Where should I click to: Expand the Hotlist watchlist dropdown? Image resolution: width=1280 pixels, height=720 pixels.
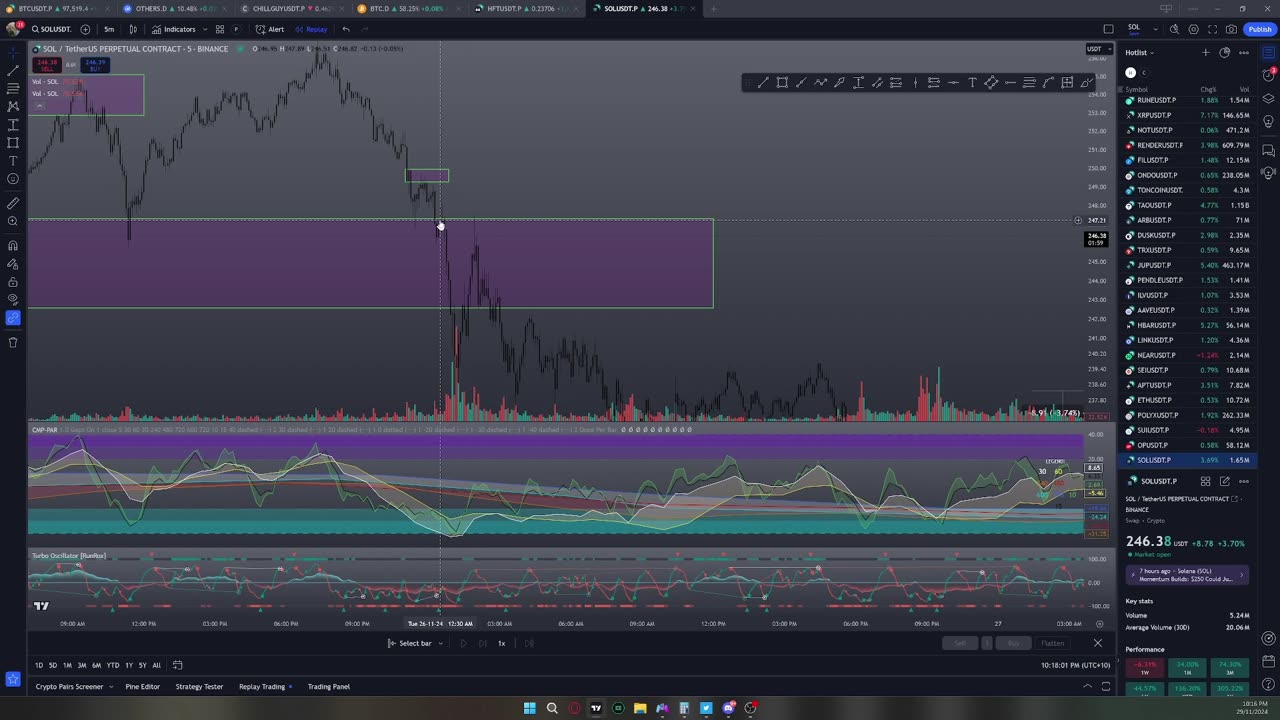(1139, 52)
